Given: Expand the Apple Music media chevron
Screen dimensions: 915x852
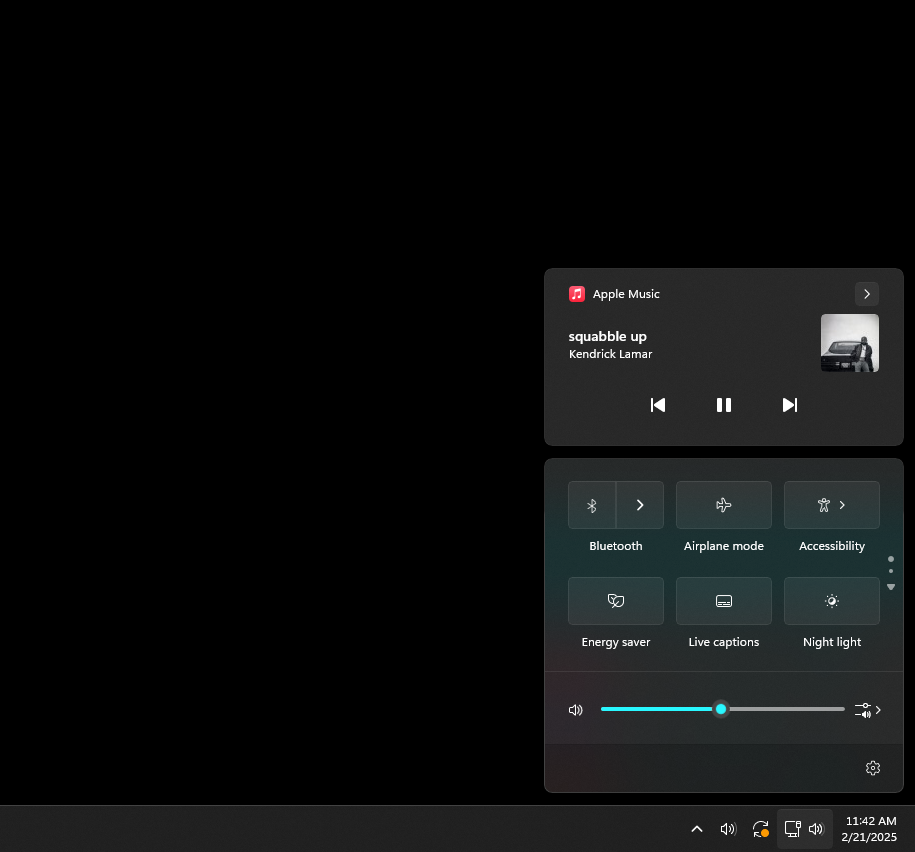Looking at the screenshot, I should (867, 294).
